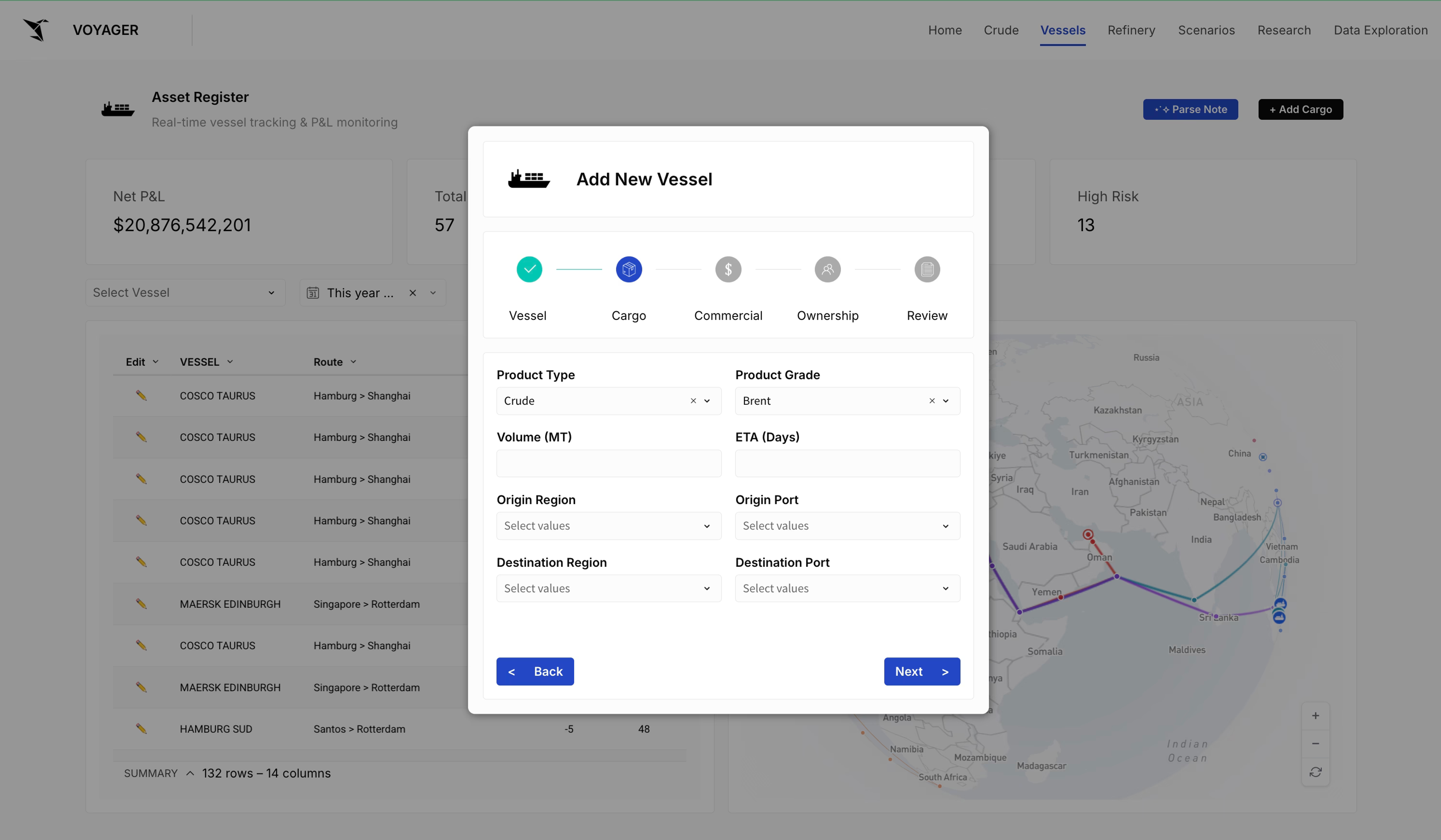The height and width of the screenshot is (840, 1441).
Task: Open the Destination Port dropdown
Action: 847,588
